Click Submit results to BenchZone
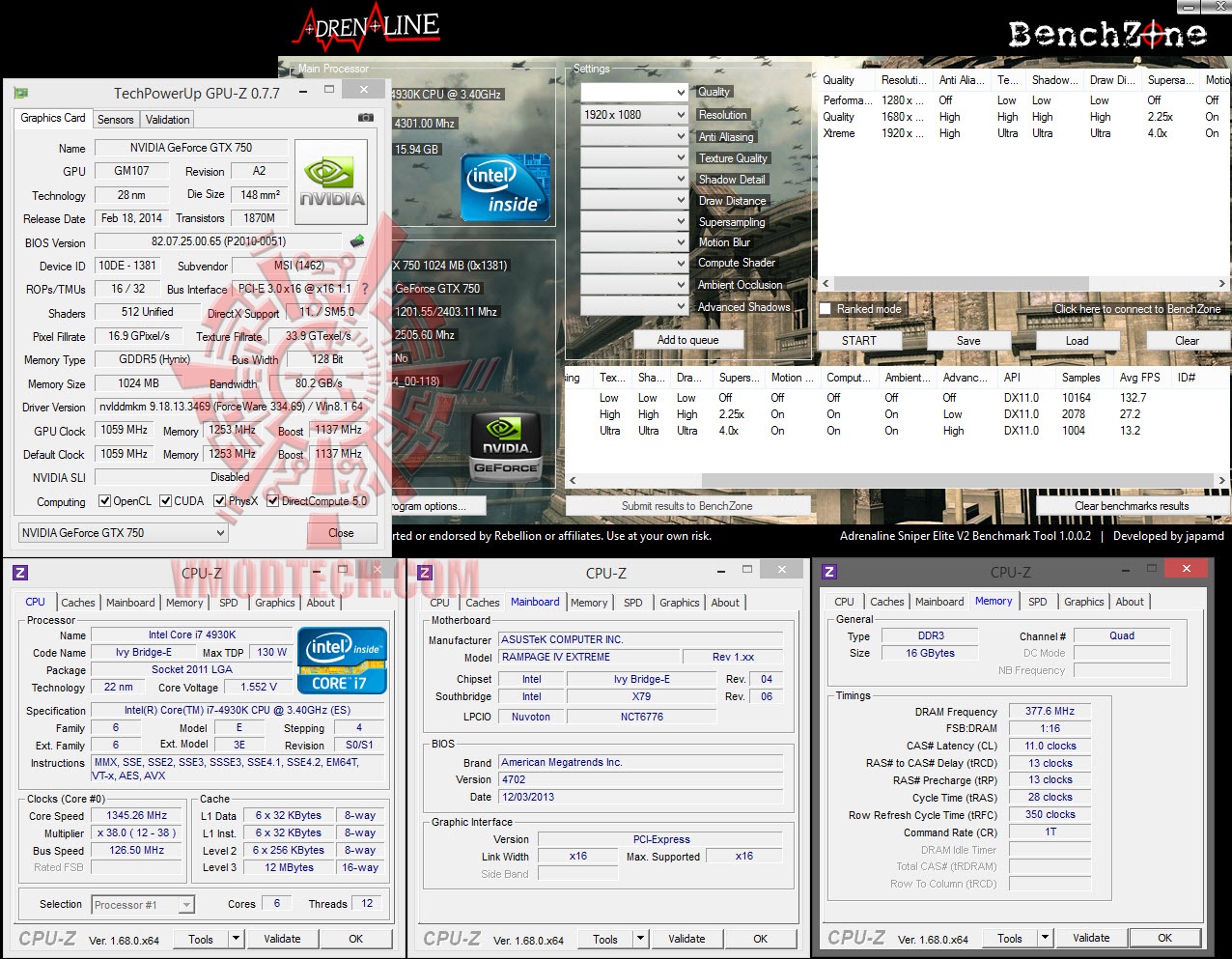 687,506
